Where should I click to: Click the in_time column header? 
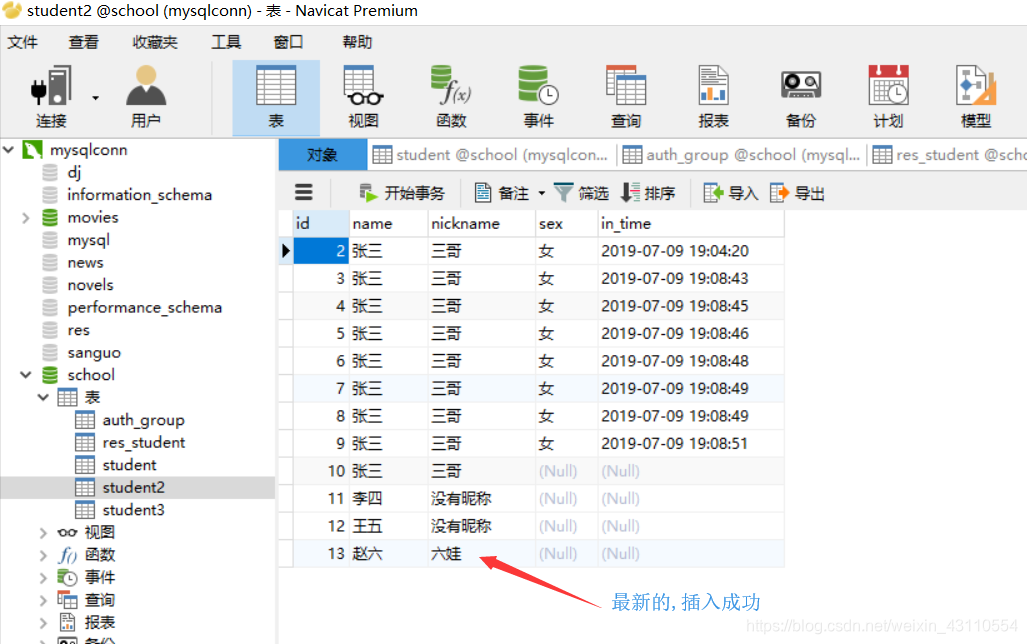pos(691,223)
